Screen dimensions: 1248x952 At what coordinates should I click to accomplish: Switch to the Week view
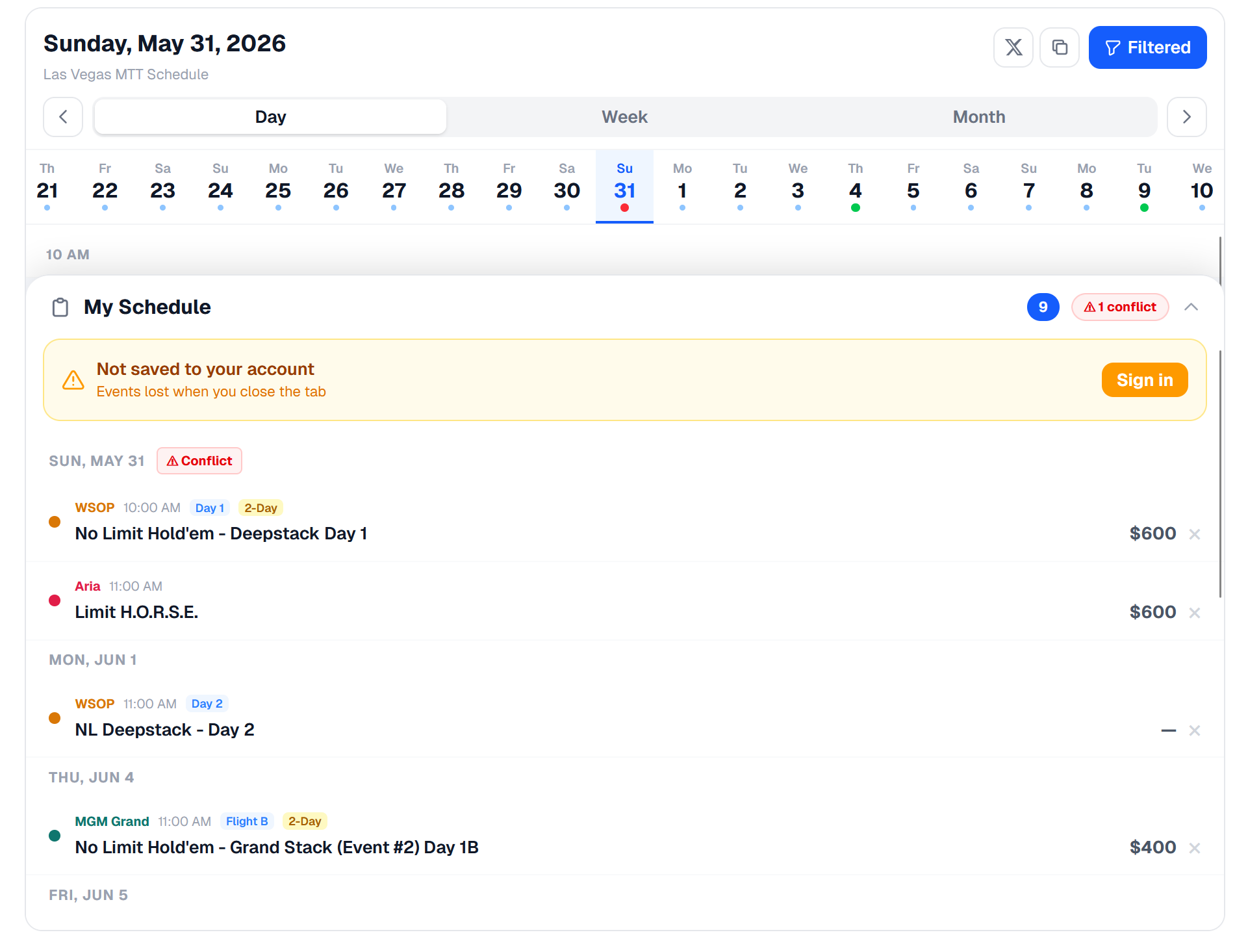(x=624, y=117)
